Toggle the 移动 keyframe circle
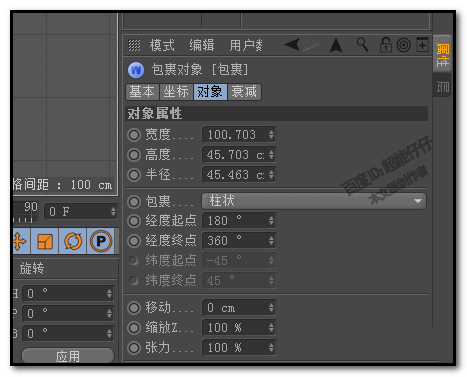 (134, 308)
